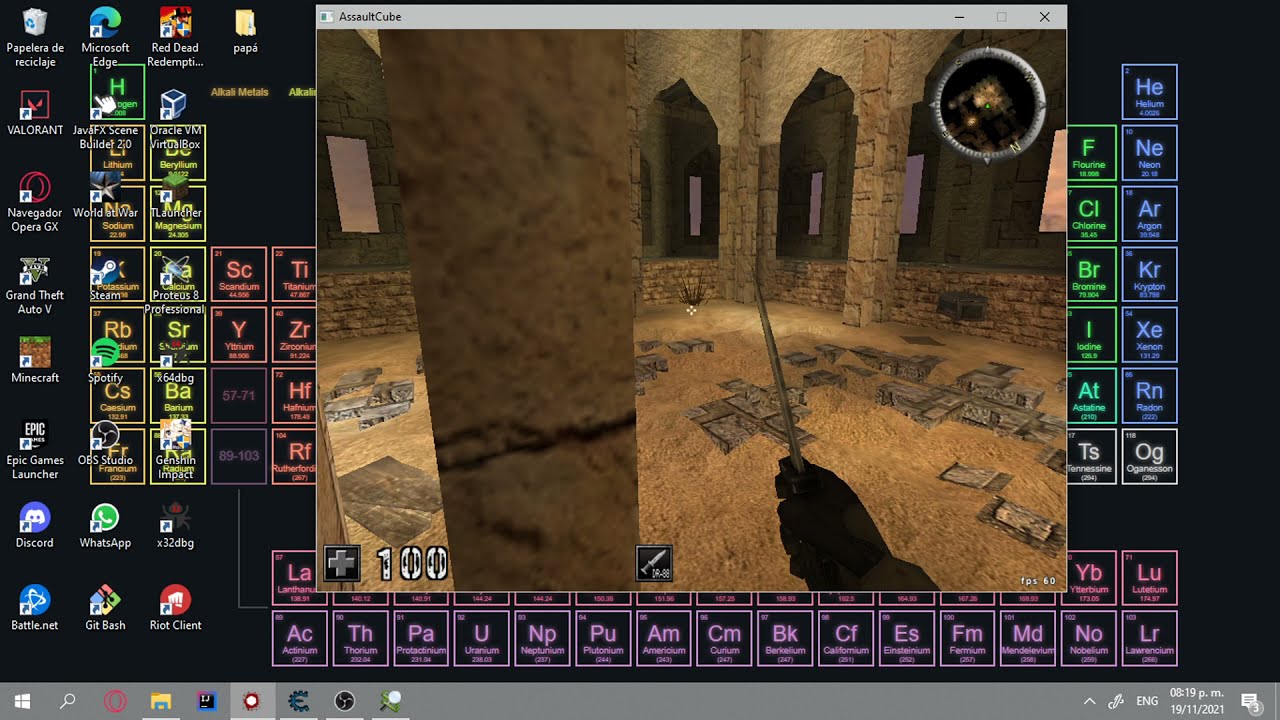Open the Papelera de reciclaje desktop icon
1280x720 pixels.
click(x=35, y=38)
